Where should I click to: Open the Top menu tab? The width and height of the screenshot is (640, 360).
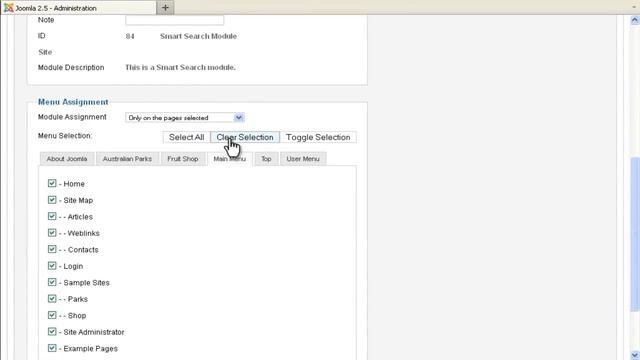tap(266, 159)
